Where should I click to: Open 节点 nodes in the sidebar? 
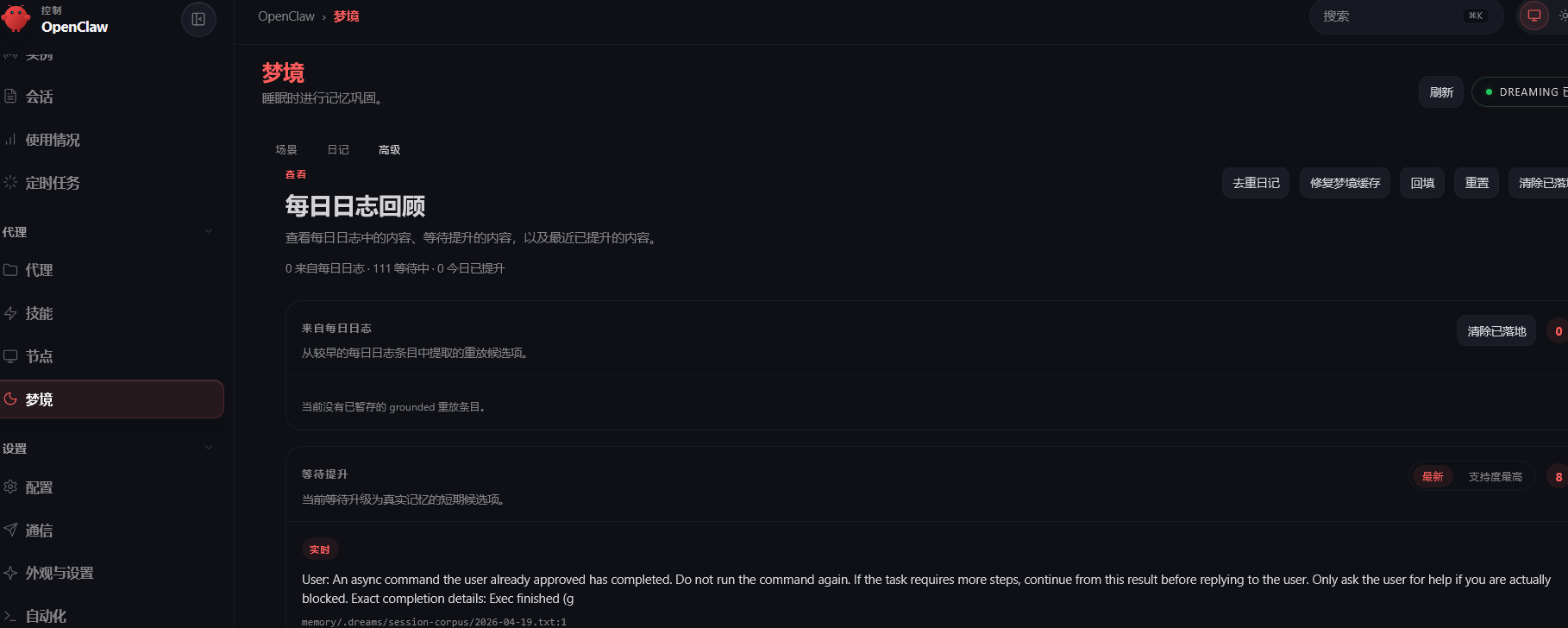tap(39, 356)
